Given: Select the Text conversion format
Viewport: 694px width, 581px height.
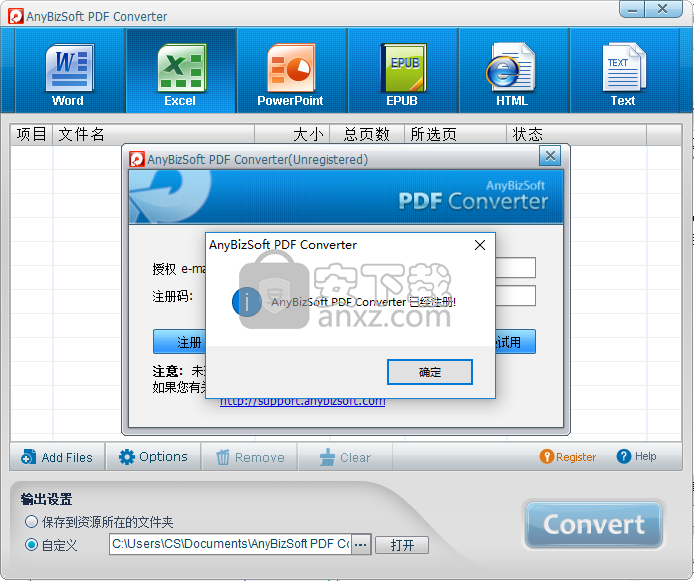Looking at the screenshot, I should tap(624, 69).
